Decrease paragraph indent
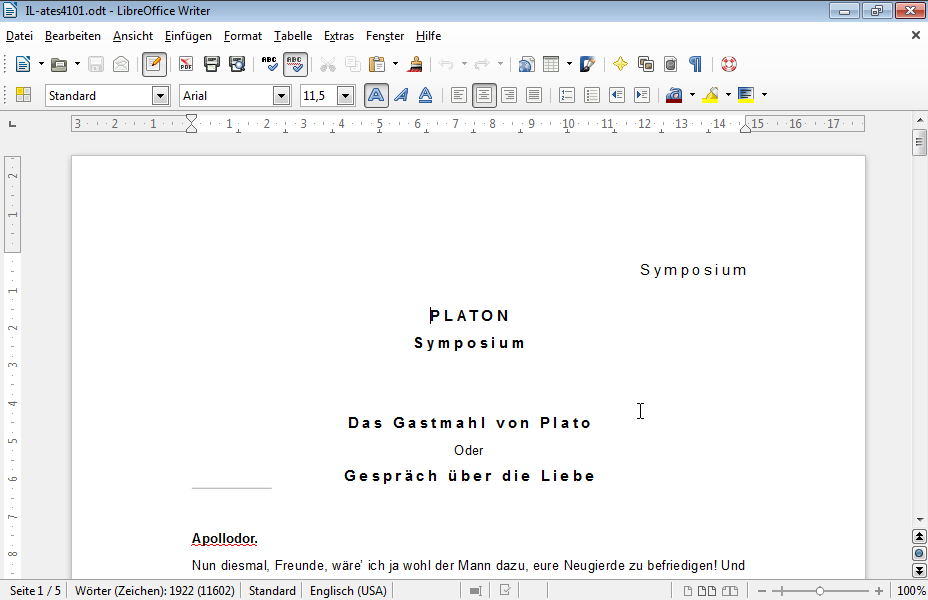The width and height of the screenshot is (928, 600). pos(617,95)
